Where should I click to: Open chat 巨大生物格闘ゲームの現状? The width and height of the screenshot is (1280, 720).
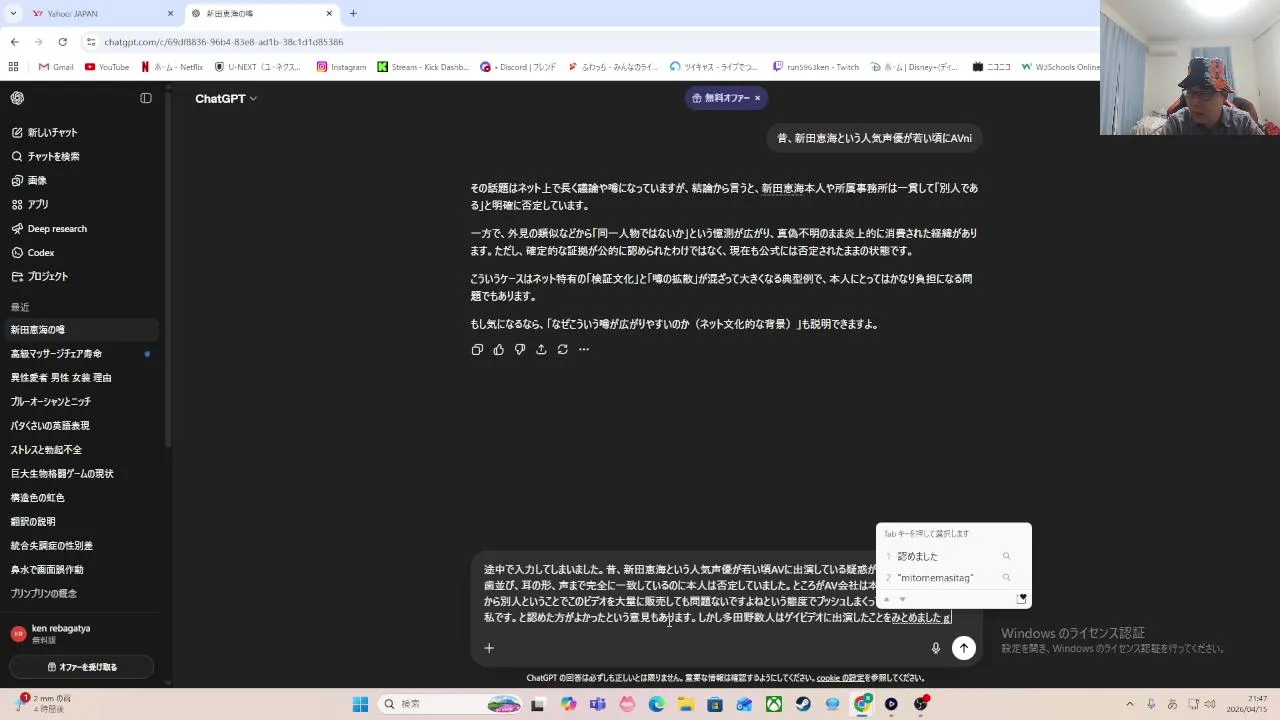[x=80, y=474]
